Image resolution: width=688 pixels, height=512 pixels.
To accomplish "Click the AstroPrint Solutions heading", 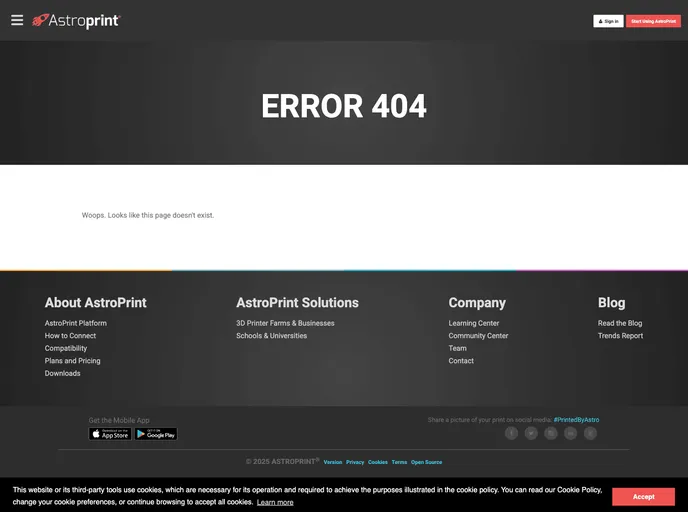I will [x=297, y=303].
